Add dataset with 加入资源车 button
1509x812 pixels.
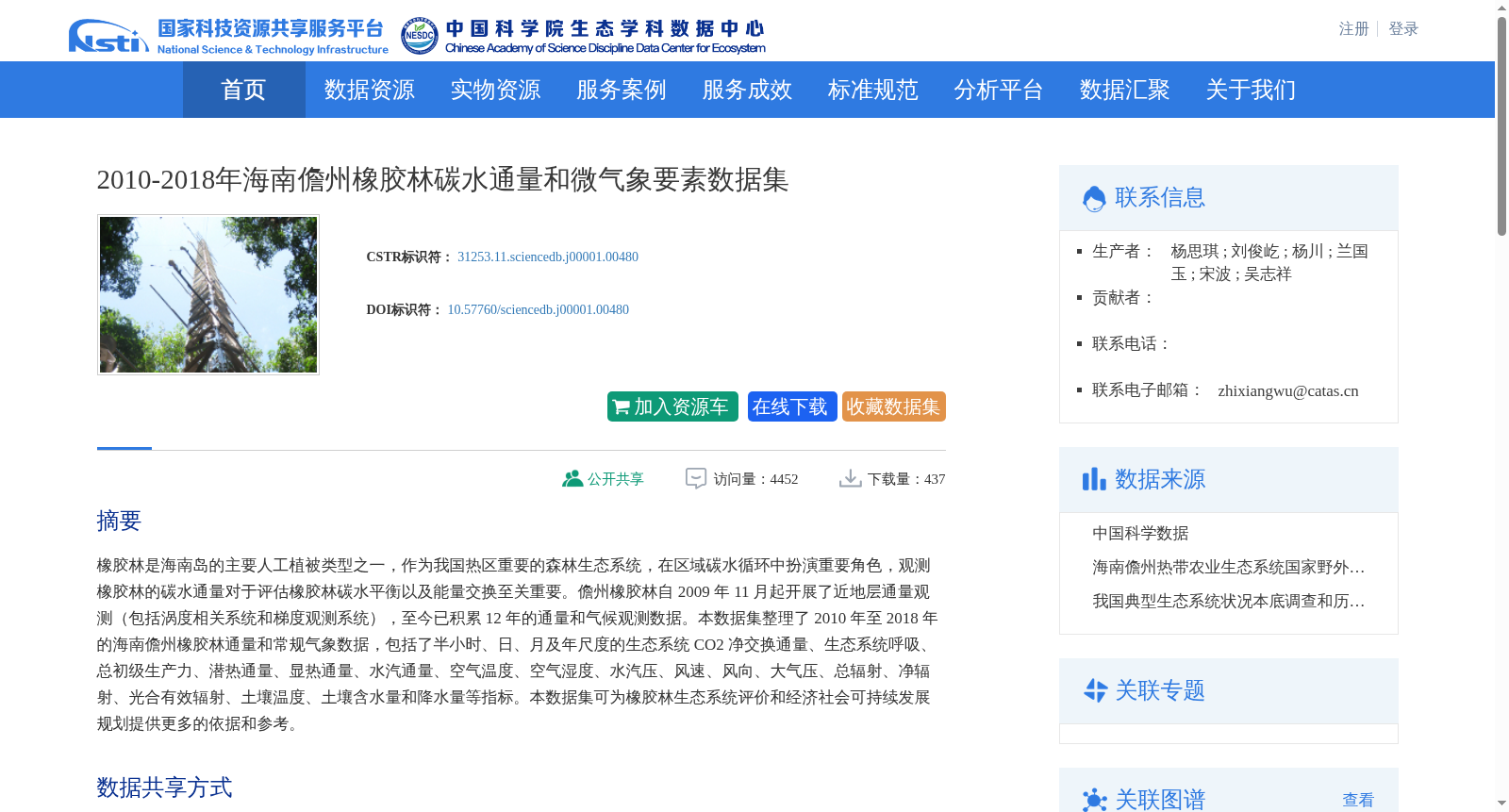[672, 406]
